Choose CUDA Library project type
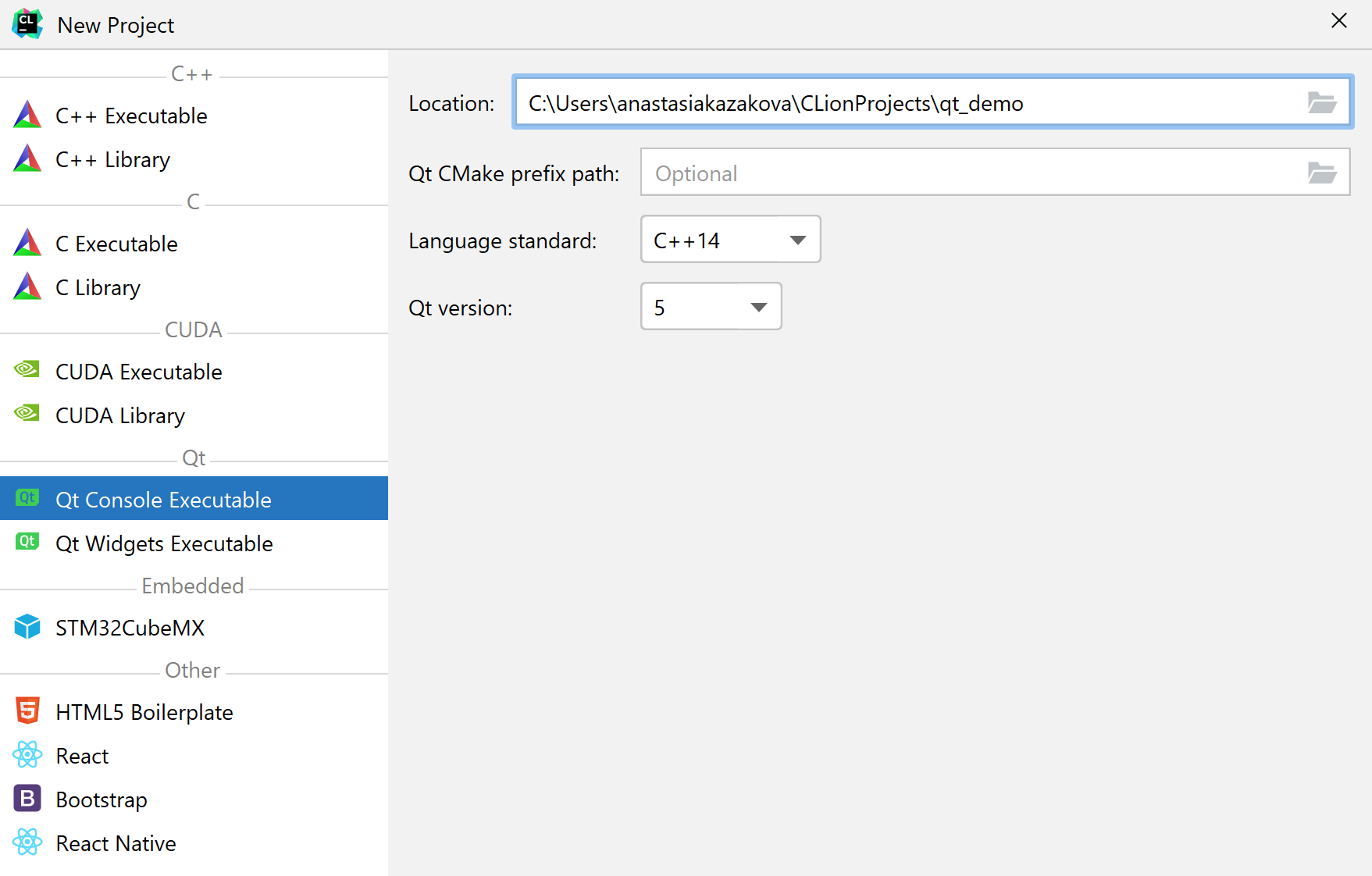The width and height of the screenshot is (1372, 876). pos(120,416)
